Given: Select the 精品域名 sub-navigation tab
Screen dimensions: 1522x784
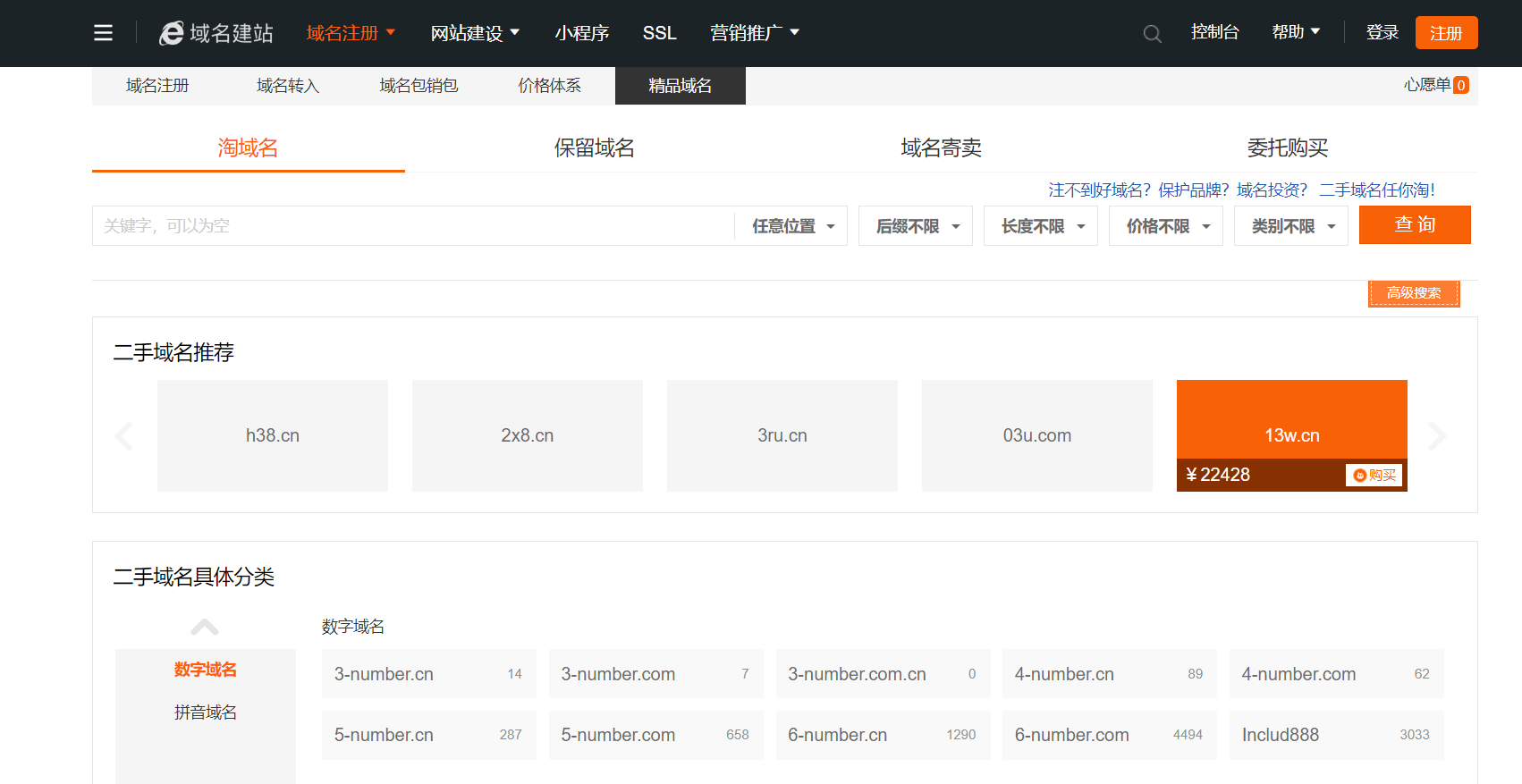Looking at the screenshot, I should (680, 86).
